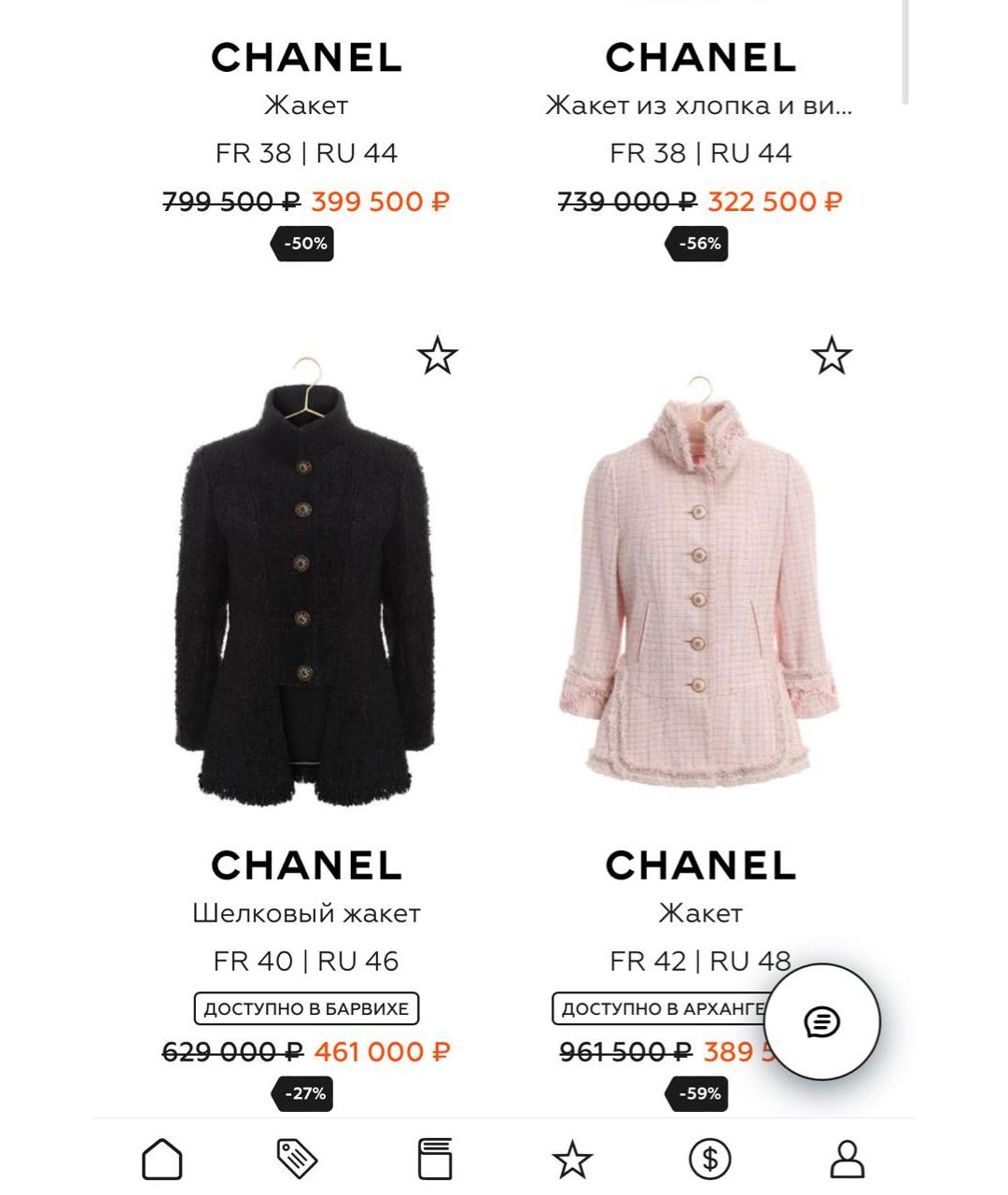Open the price tag sale tab

(298, 1160)
